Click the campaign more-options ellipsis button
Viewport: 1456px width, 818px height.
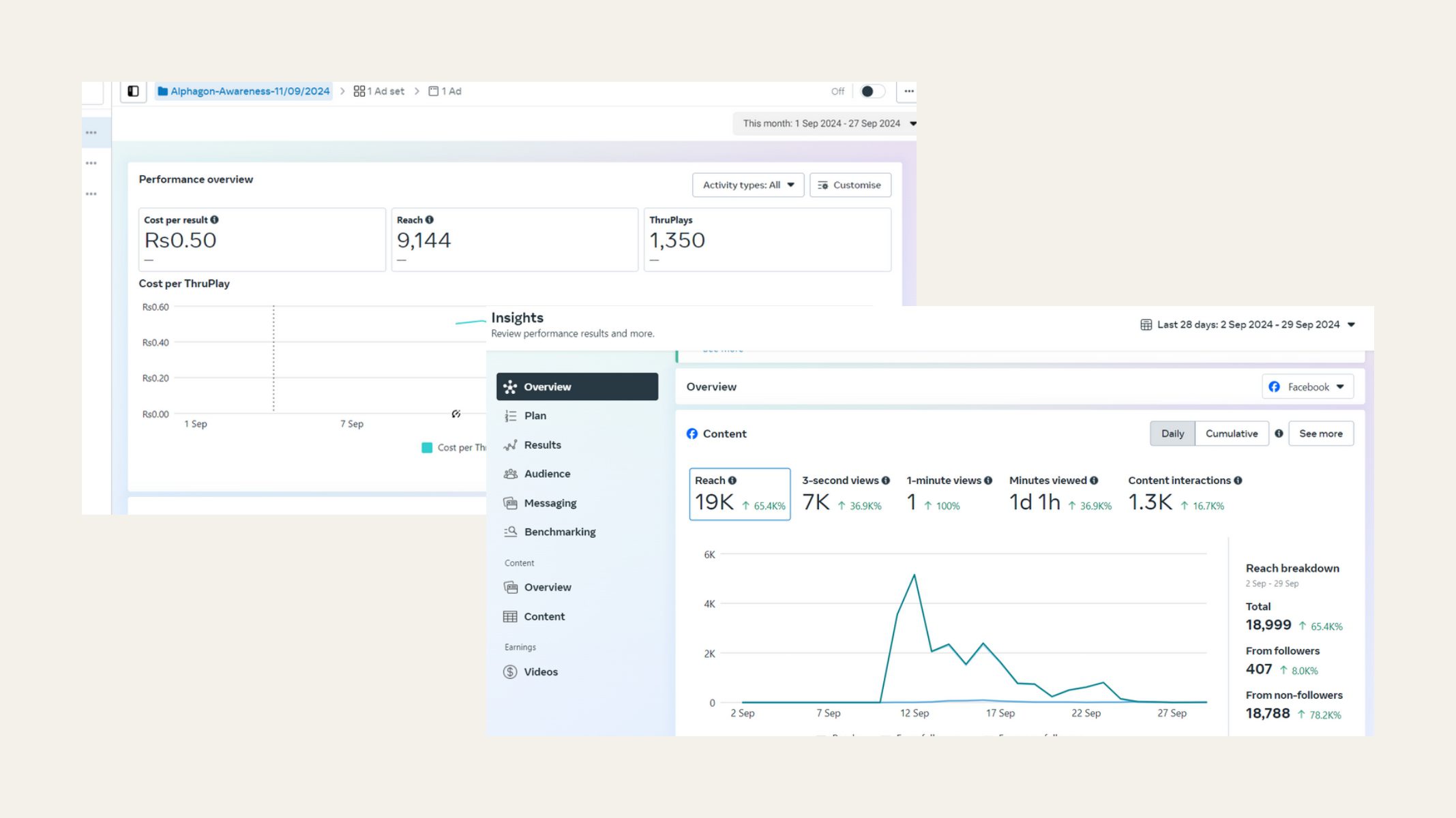tap(908, 91)
